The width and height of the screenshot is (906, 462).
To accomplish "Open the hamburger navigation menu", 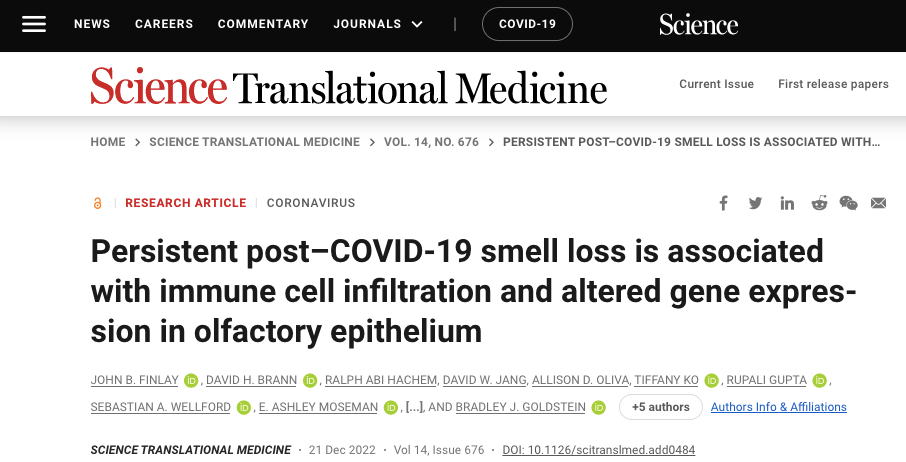I will [x=34, y=24].
